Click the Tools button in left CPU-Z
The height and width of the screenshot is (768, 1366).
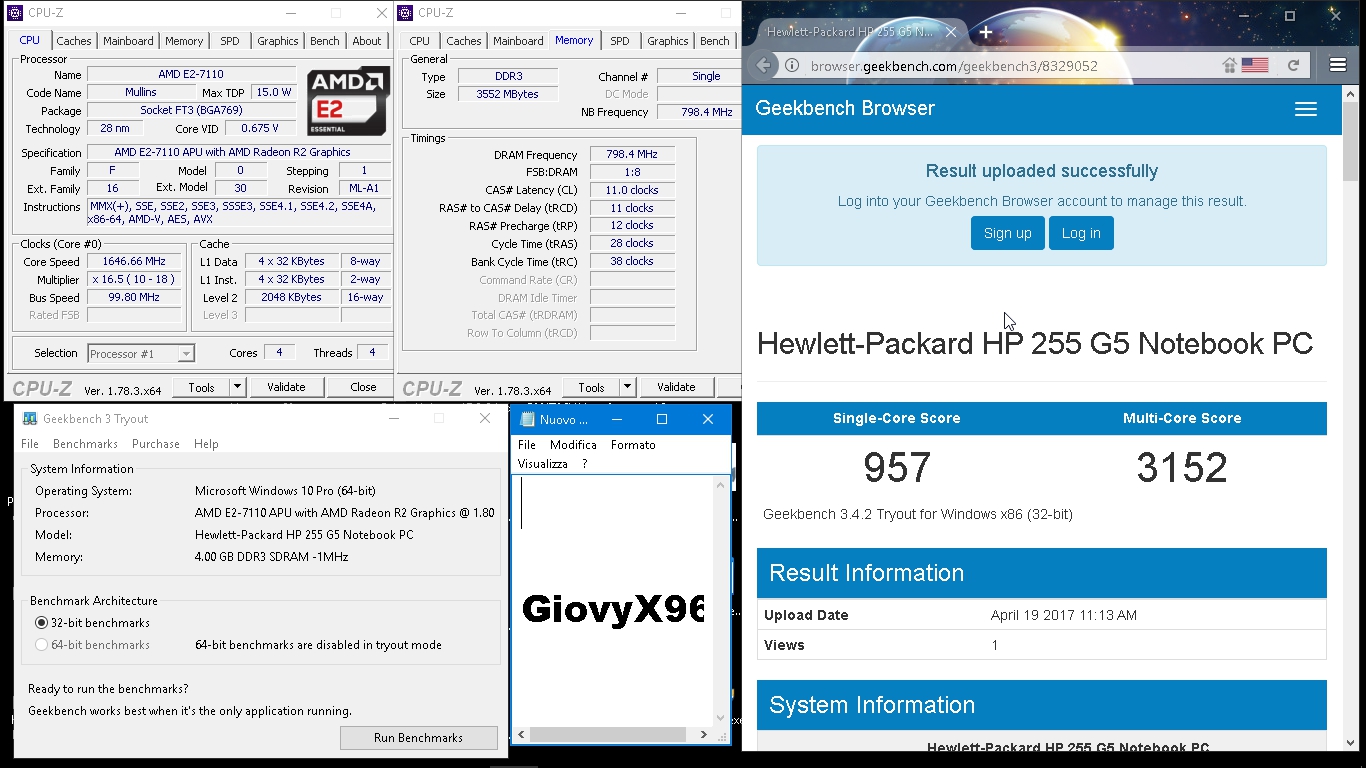(x=201, y=387)
